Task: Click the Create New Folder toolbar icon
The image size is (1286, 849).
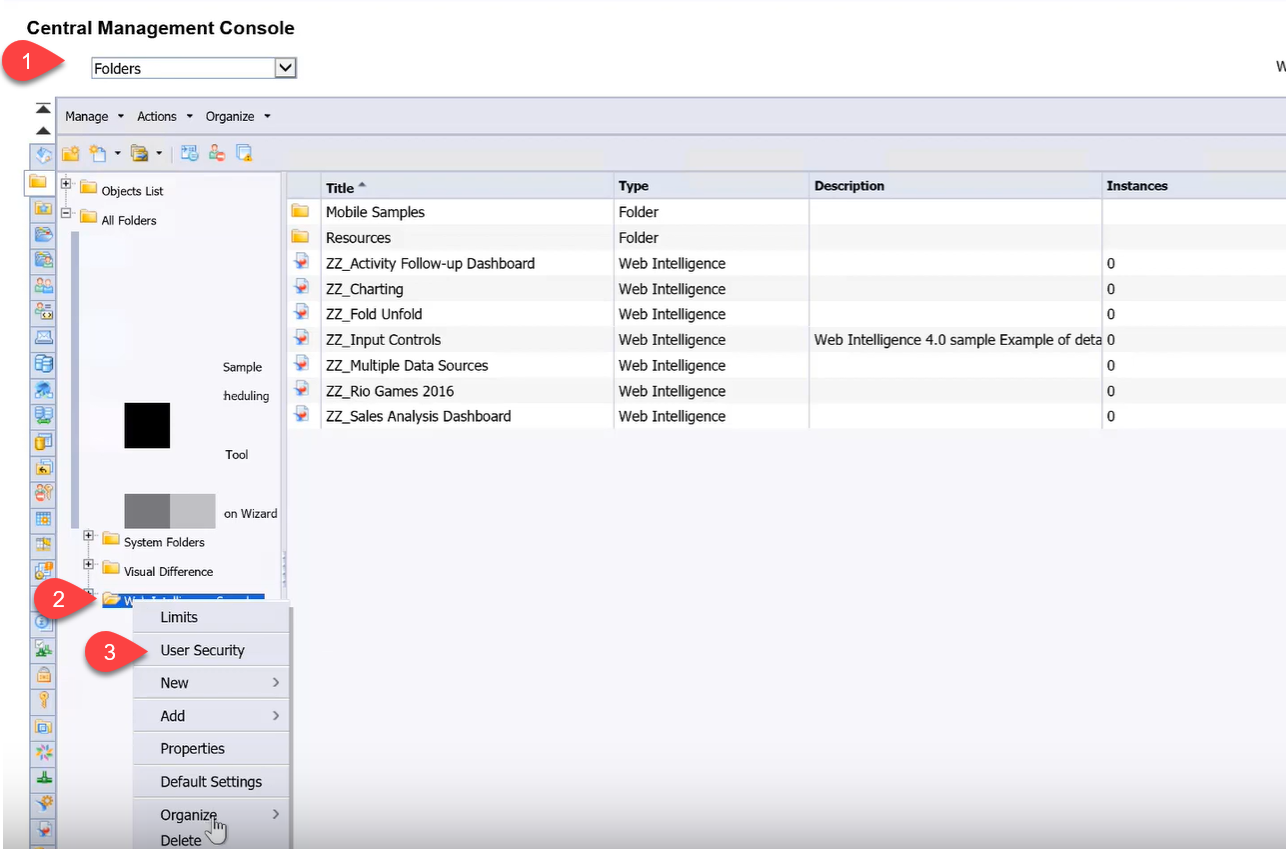Action: pos(71,155)
